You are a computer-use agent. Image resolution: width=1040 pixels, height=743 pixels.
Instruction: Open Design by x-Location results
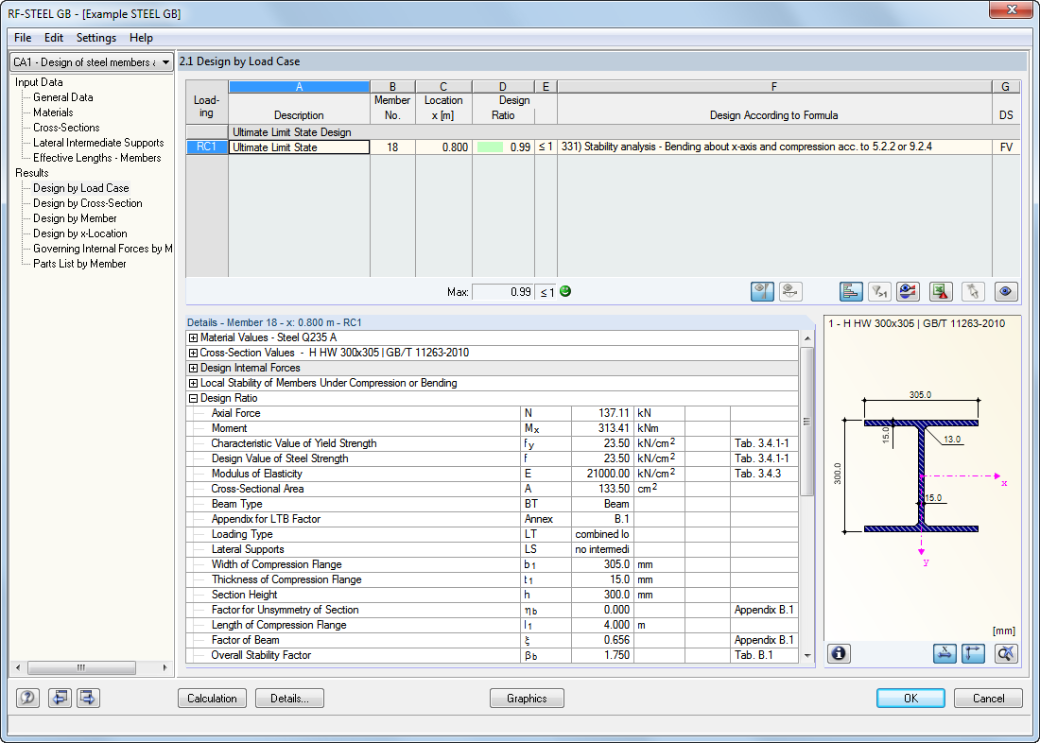pyautogui.click(x=80, y=234)
